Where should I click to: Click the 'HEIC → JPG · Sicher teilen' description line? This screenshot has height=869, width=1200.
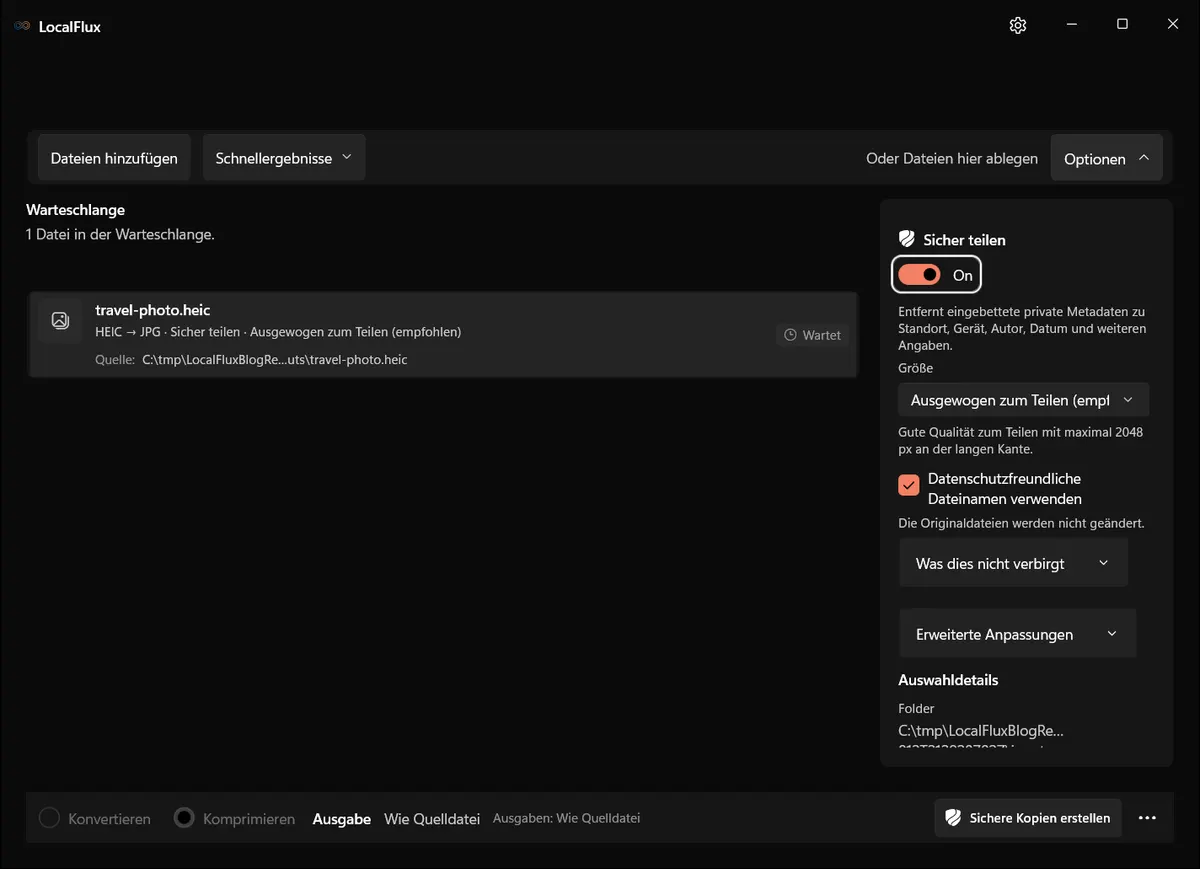pos(278,332)
